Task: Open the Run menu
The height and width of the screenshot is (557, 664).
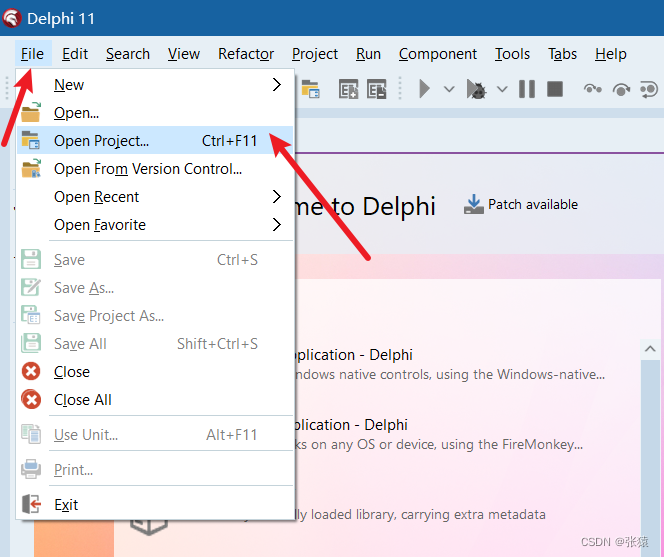Action: (368, 54)
